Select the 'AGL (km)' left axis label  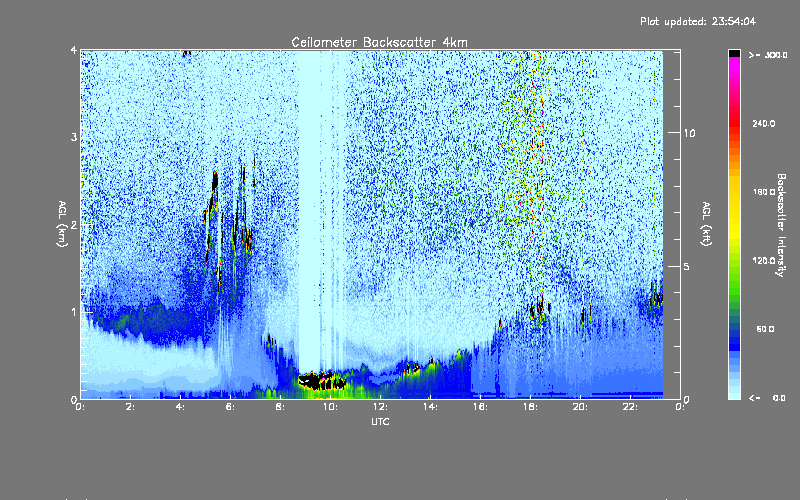pos(62,224)
